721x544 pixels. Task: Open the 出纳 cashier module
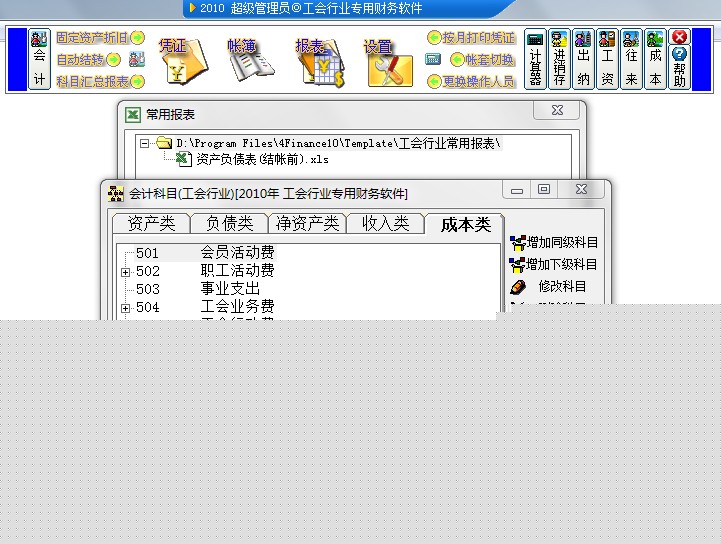[x=583, y=60]
